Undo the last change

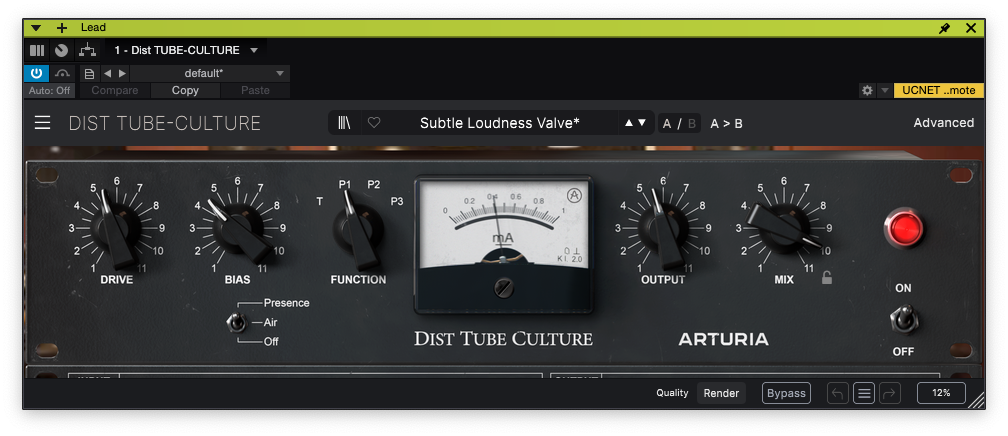point(838,393)
